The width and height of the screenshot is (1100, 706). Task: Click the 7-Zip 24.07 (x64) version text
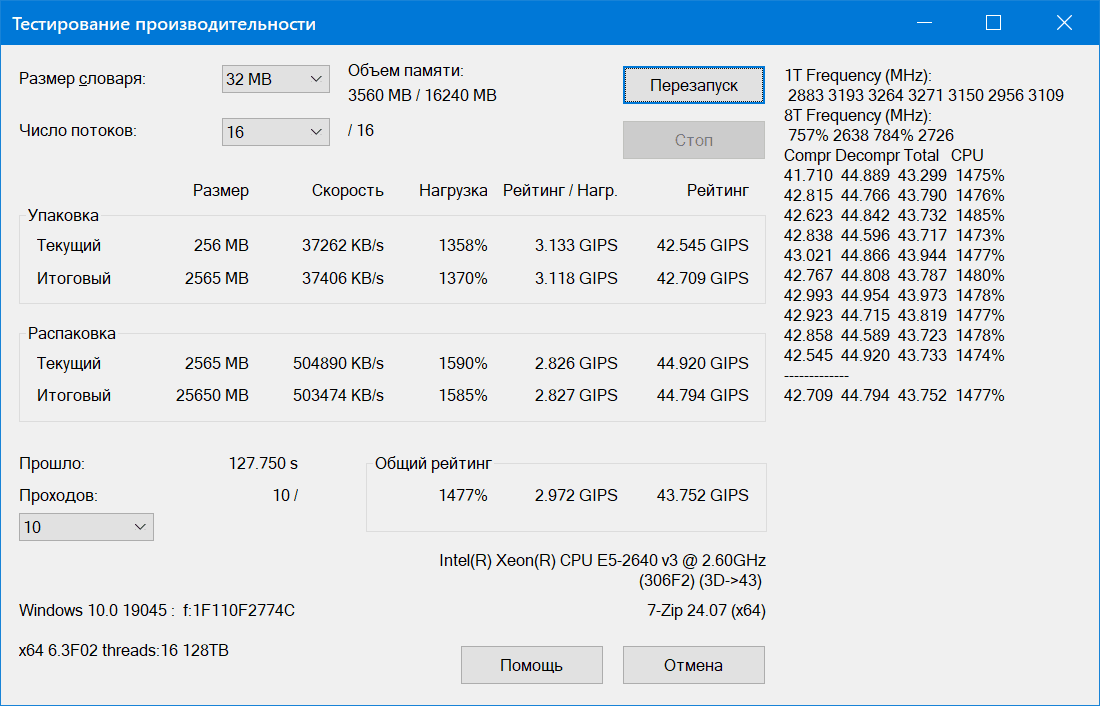tap(706, 611)
